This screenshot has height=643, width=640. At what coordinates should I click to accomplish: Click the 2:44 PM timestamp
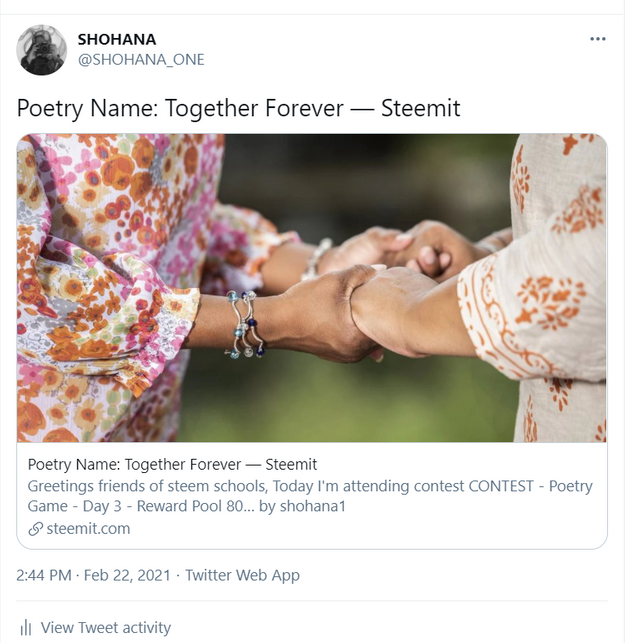click(x=44, y=575)
